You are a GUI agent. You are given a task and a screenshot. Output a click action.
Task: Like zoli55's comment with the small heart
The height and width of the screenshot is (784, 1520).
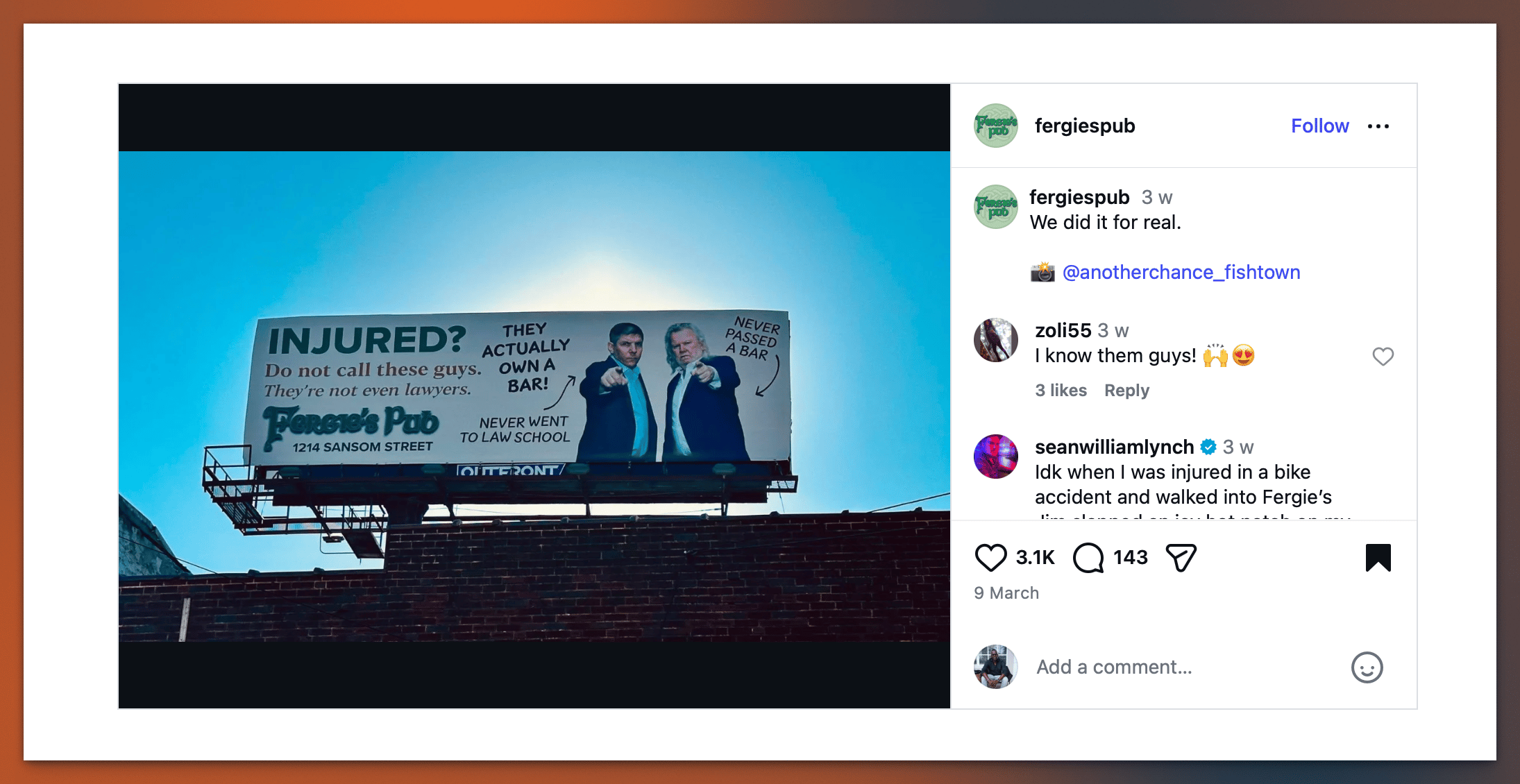1383,356
